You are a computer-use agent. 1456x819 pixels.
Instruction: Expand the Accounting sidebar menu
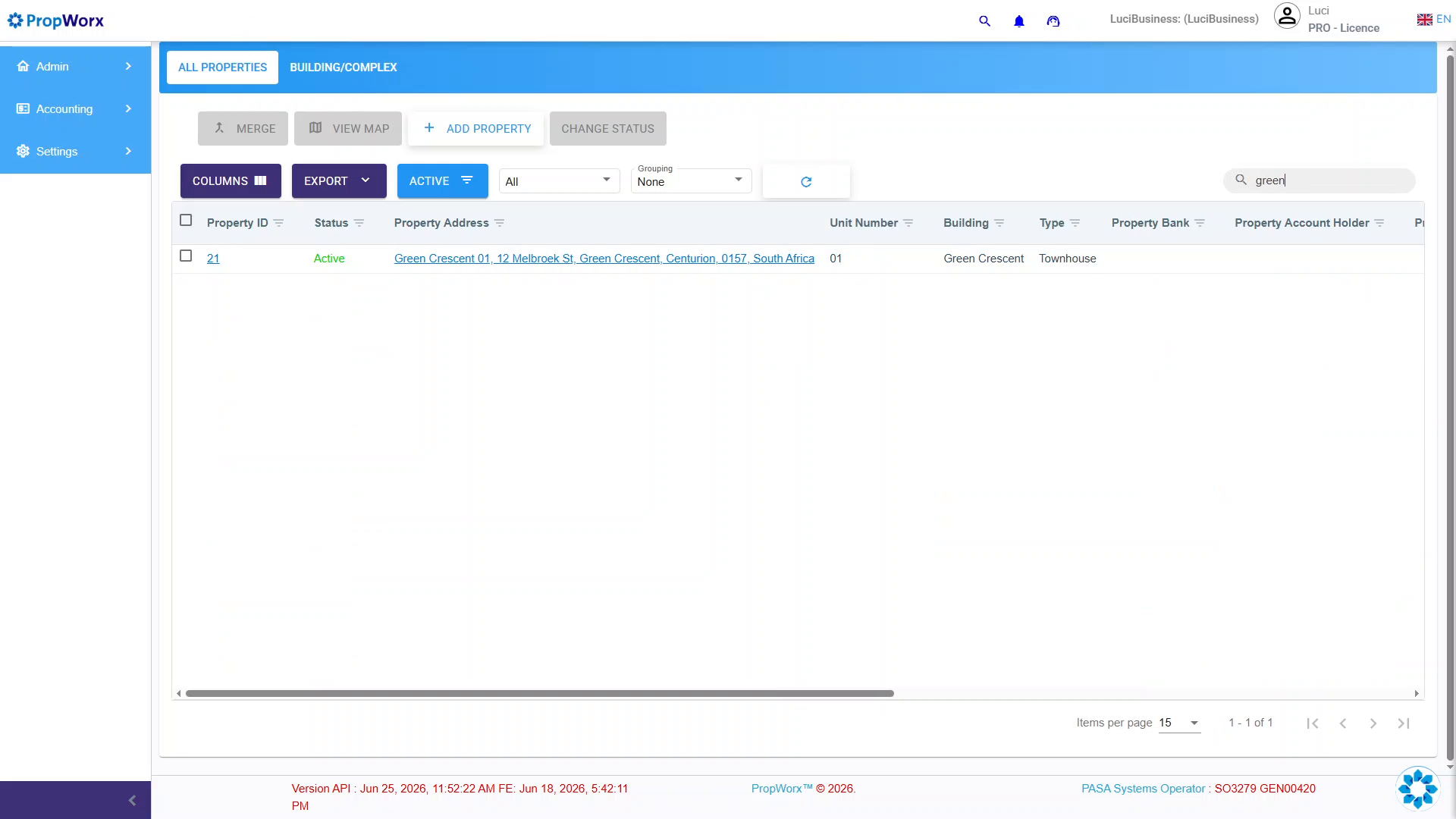[x=75, y=109]
